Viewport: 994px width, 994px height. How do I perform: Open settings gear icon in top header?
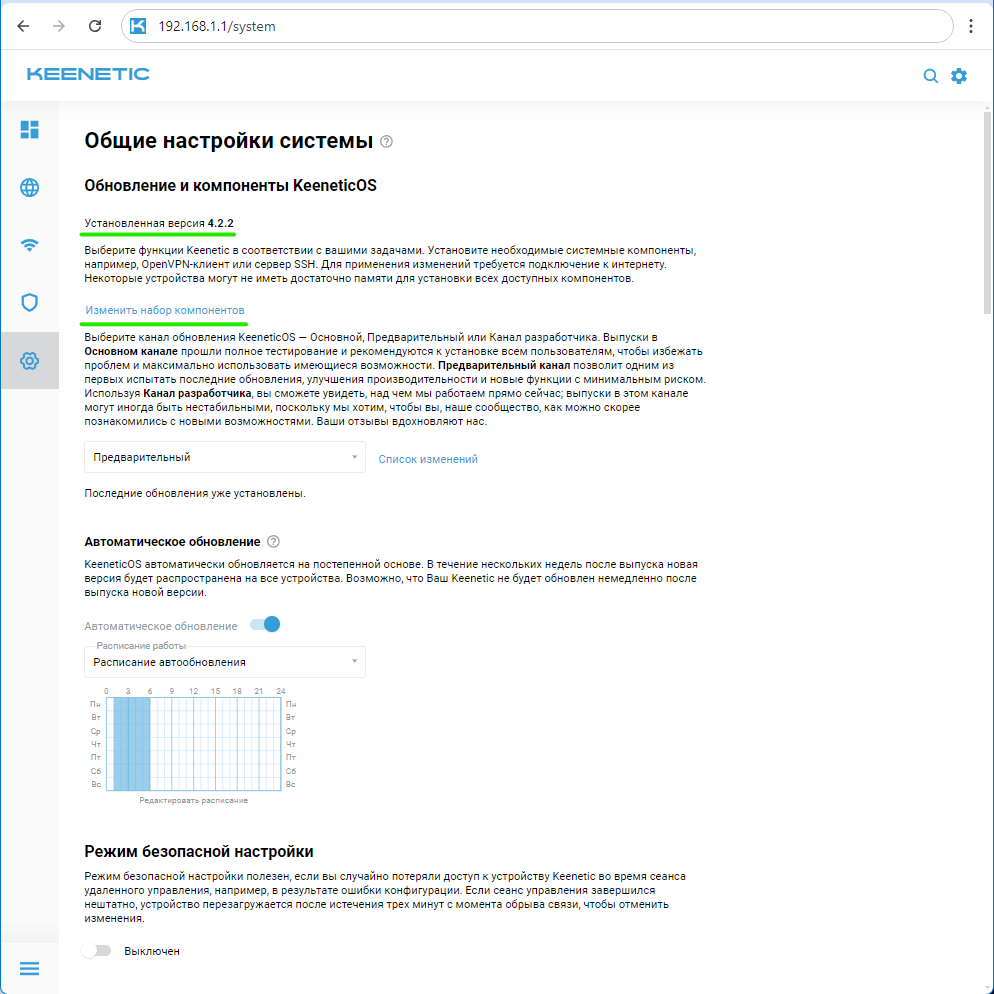959,76
